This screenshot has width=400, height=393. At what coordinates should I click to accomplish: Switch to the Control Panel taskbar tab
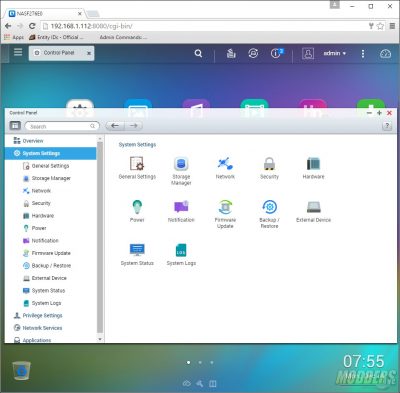pyautogui.click(x=61, y=53)
